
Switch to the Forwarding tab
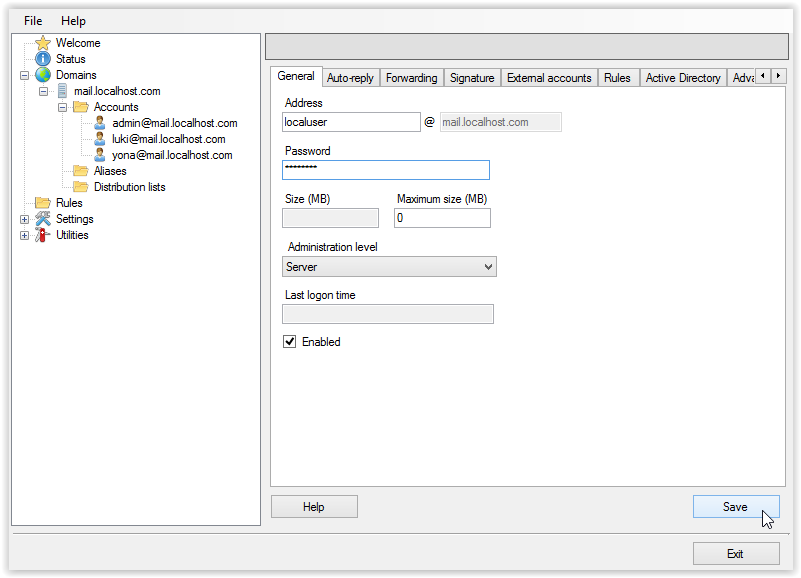[412, 78]
